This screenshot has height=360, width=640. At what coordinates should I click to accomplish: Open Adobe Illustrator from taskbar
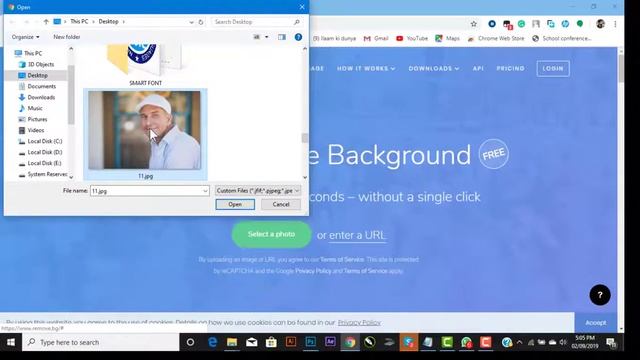click(x=291, y=342)
